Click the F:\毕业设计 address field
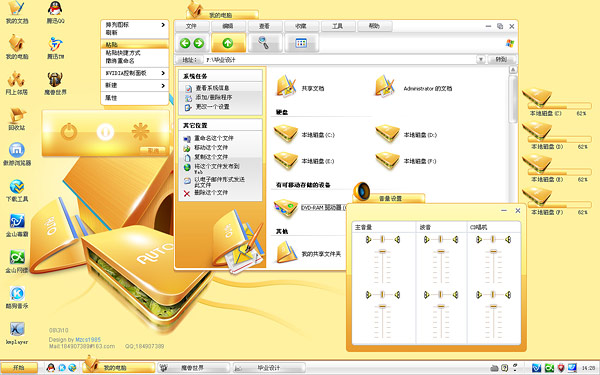600x375 pixels. 341,60
